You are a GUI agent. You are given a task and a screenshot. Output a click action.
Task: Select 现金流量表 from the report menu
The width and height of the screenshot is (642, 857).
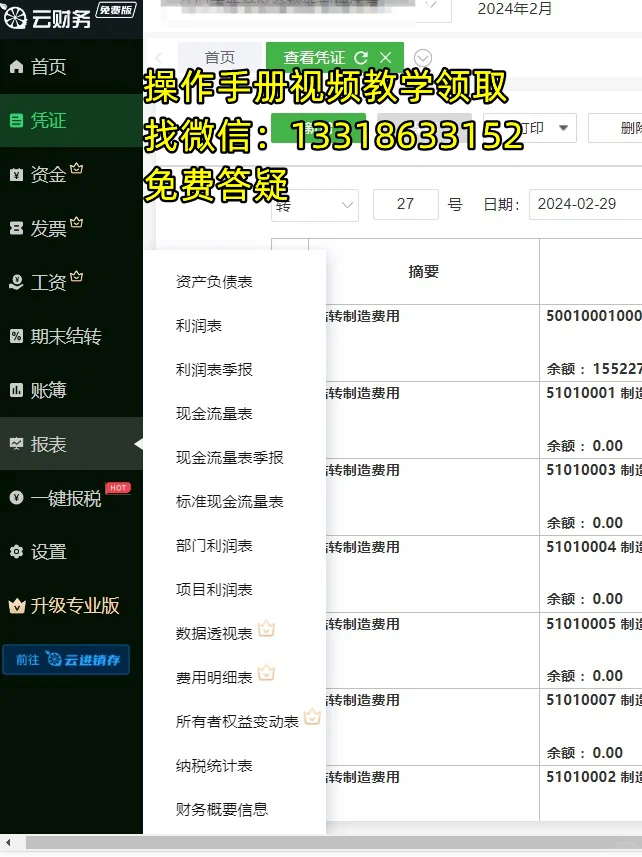214,414
